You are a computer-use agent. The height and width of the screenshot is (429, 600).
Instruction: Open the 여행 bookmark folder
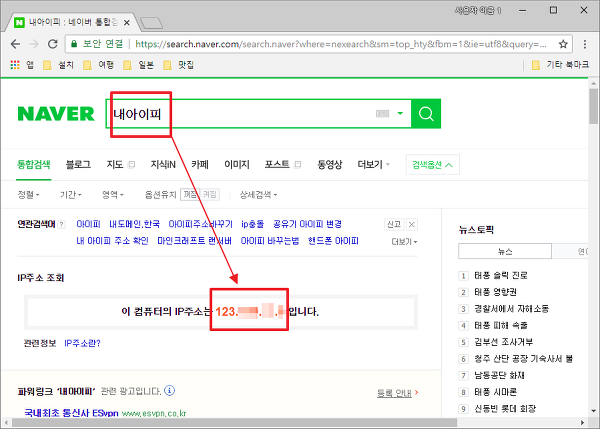(x=99, y=65)
